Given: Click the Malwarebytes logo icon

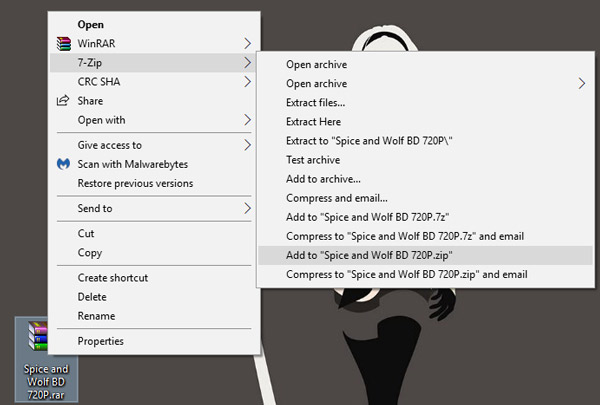Looking at the screenshot, I should (x=64, y=164).
